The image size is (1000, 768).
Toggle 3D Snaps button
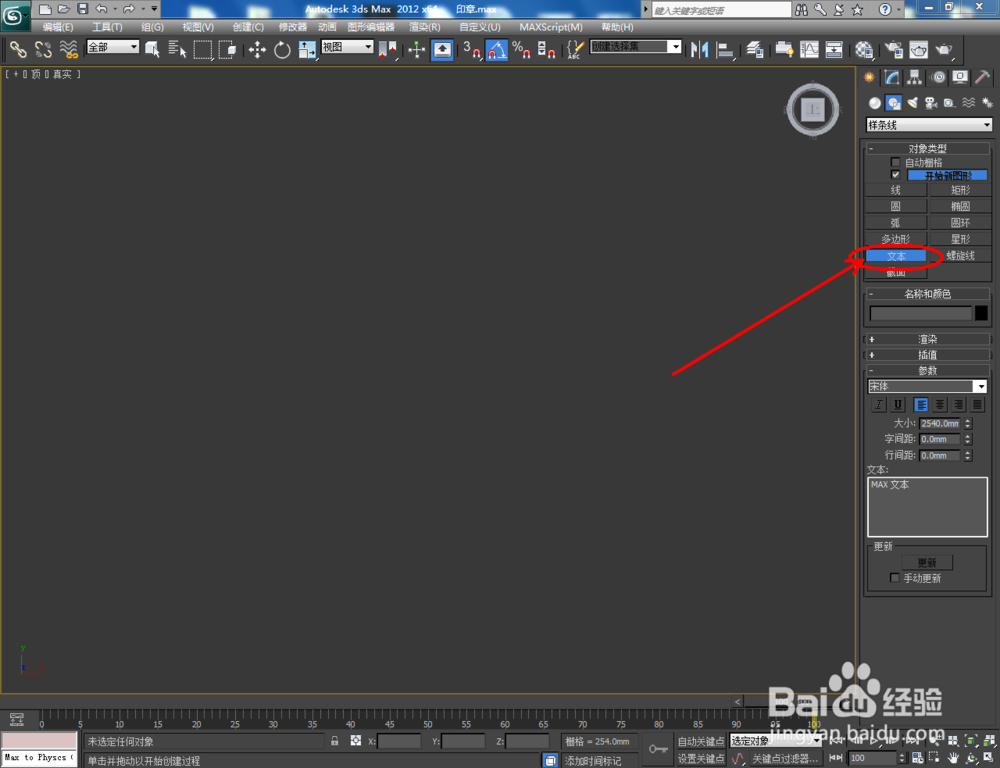[471, 49]
